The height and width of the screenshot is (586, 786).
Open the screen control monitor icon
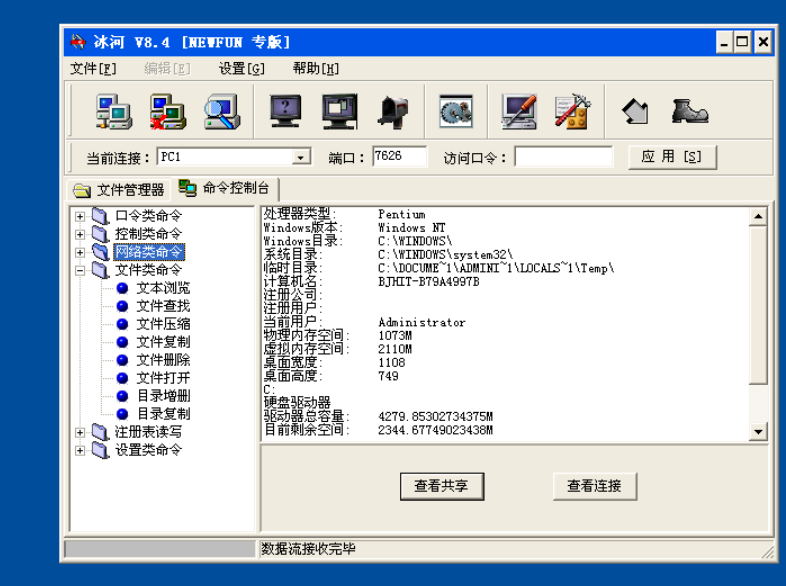[339, 111]
